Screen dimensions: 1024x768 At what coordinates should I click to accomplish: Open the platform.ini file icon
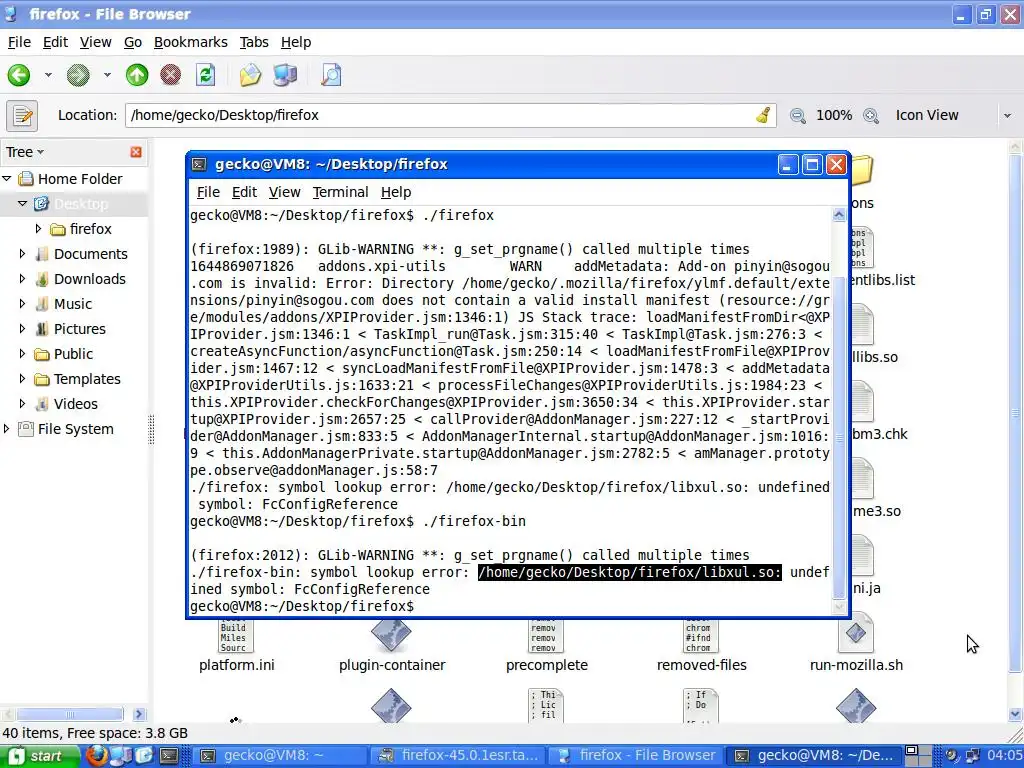(235, 635)
